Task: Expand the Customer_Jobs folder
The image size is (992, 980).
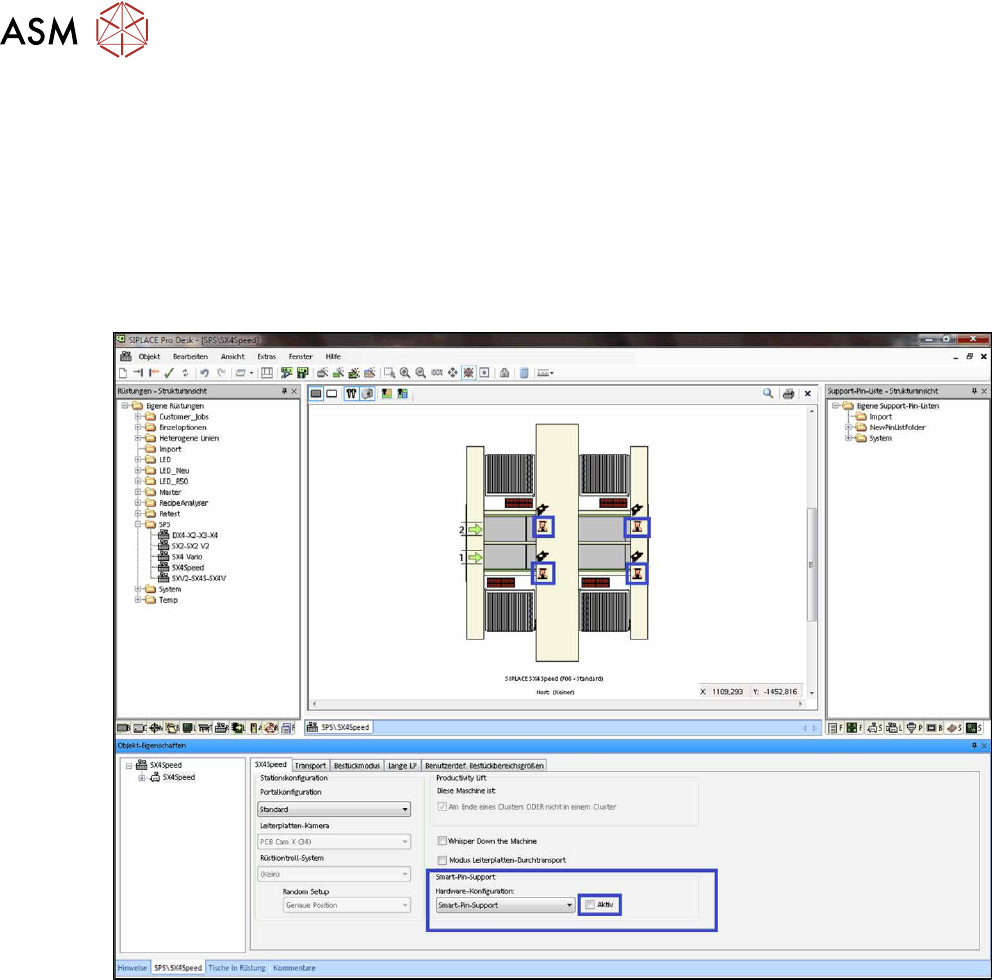Action: point(138,416)
